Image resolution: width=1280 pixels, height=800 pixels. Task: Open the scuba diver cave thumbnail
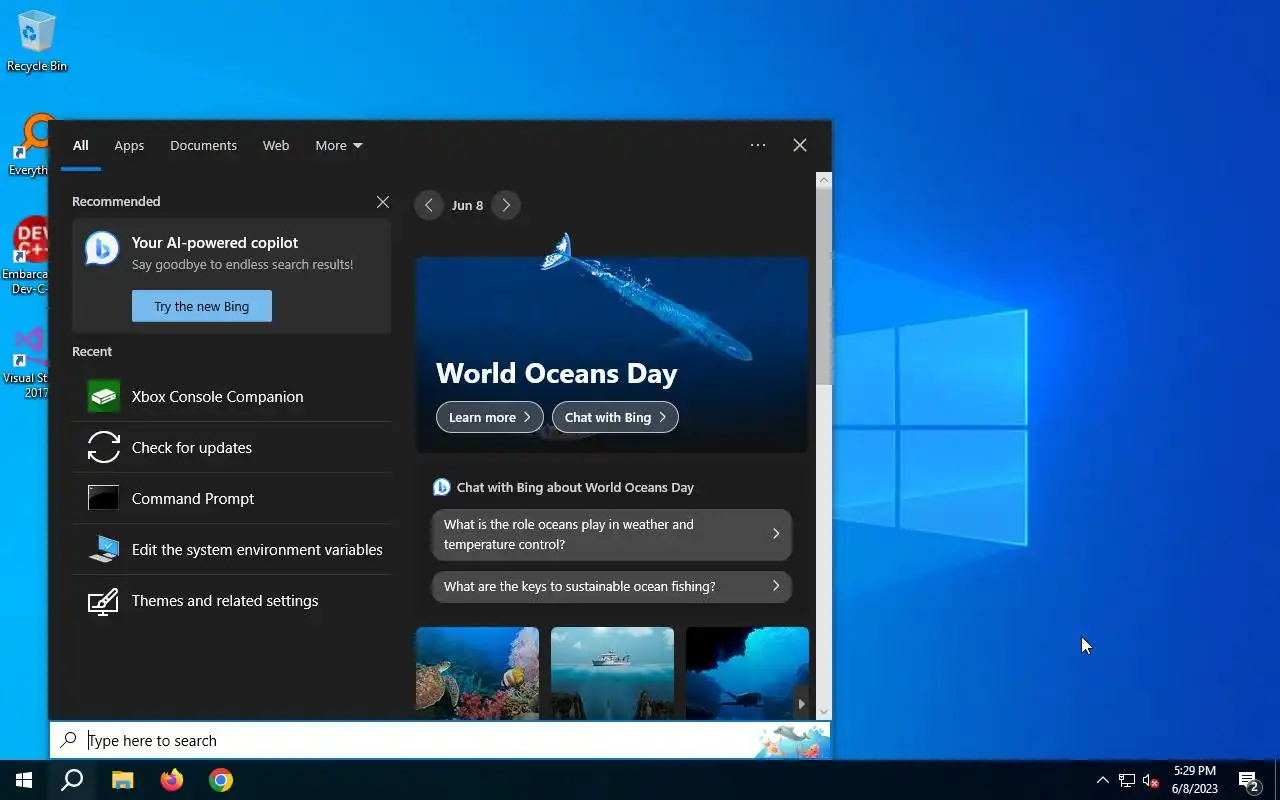747,672
